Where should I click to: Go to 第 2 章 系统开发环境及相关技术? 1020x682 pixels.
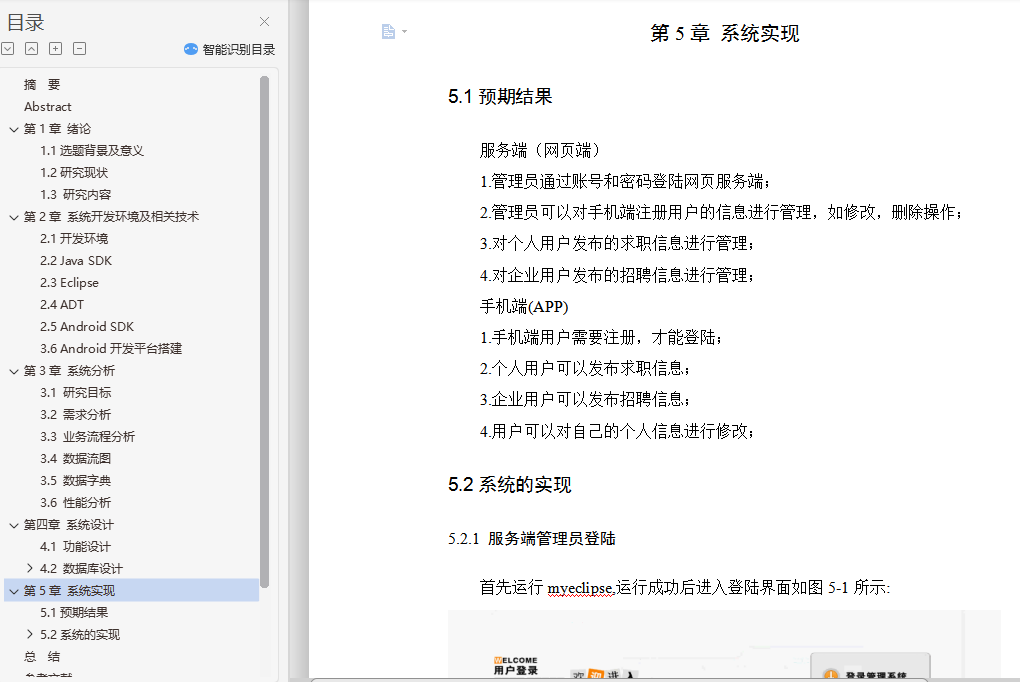111,217
